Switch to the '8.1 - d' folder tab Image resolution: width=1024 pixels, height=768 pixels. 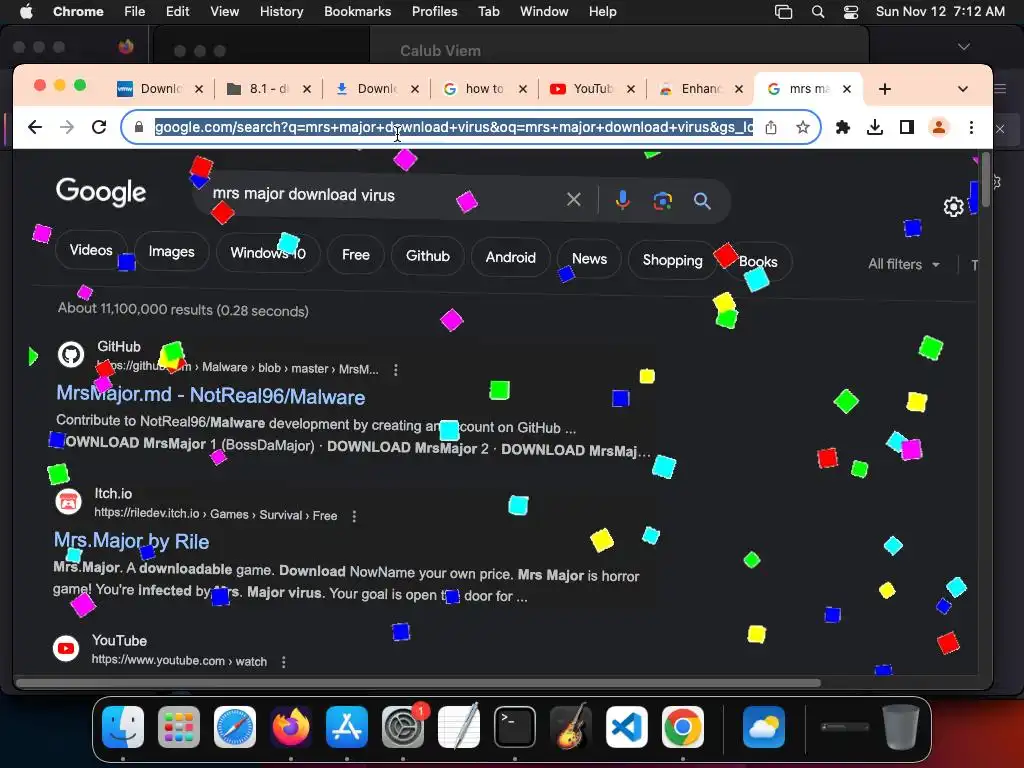(268, 89)
